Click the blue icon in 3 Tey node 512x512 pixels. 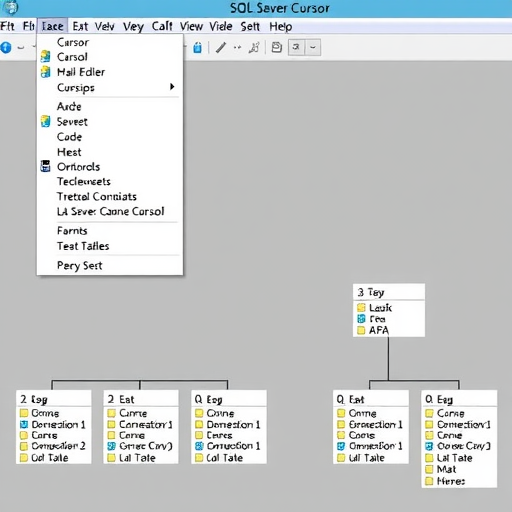pyautogui.click(x=361, y=319)
